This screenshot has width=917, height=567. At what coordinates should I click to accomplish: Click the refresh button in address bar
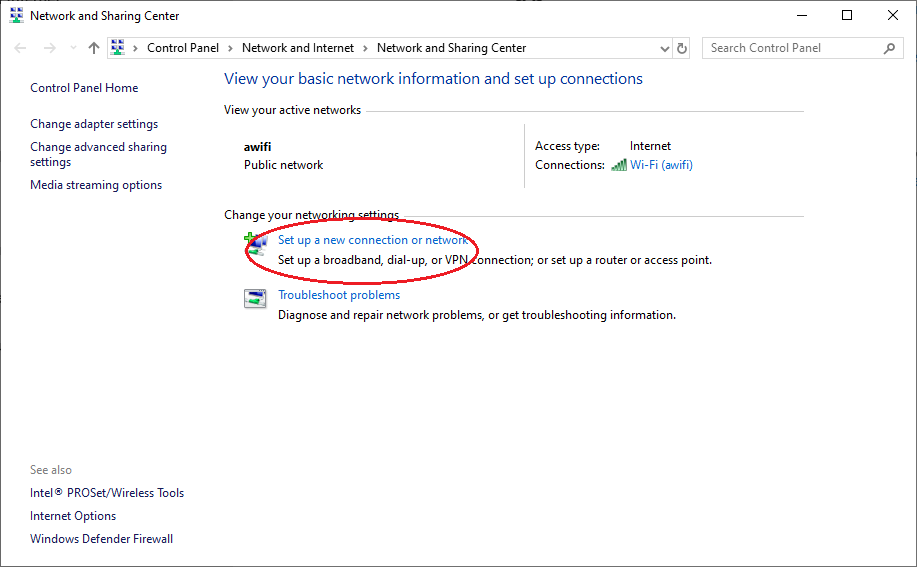click(682, 48)
